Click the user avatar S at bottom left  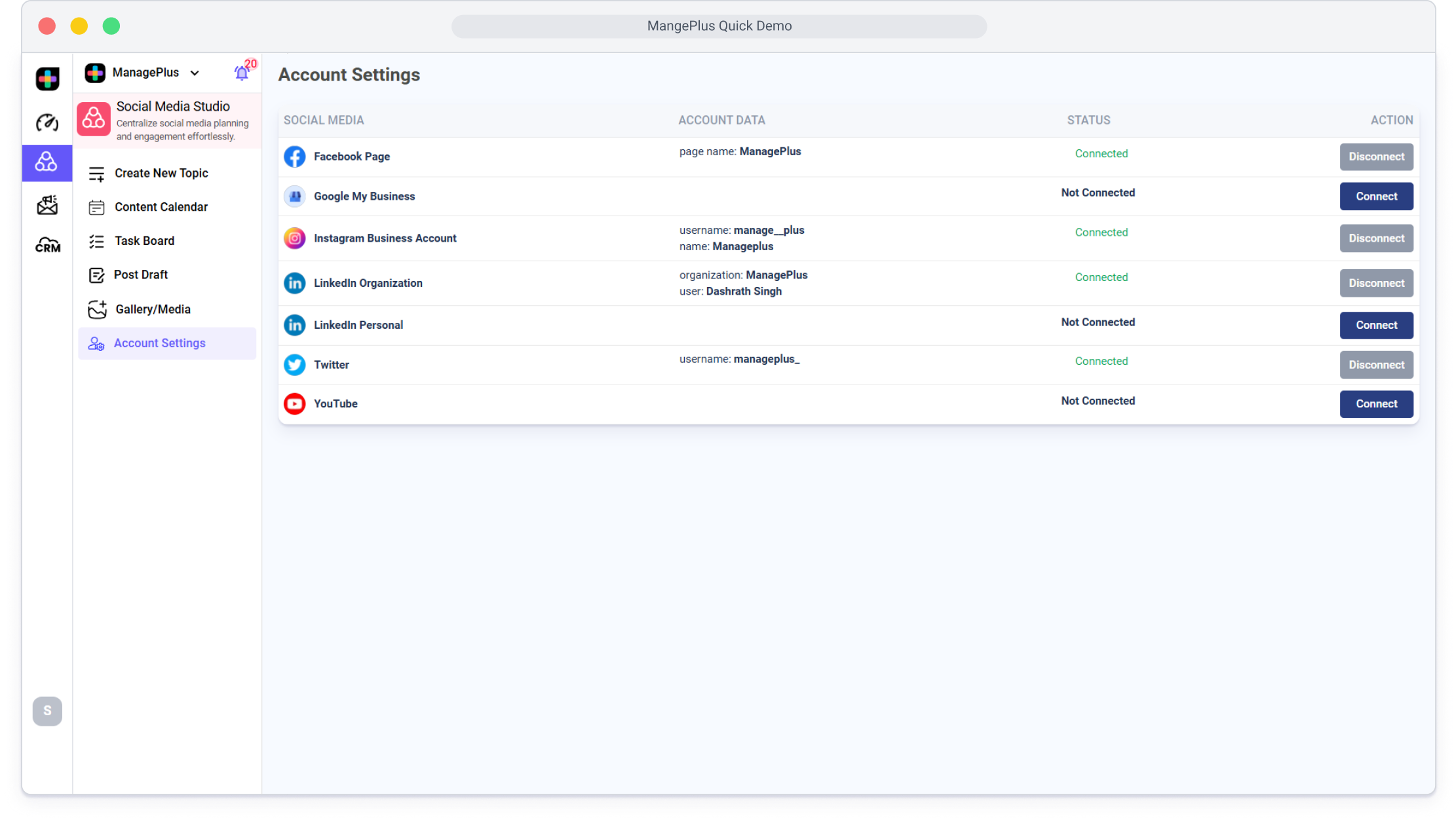[47, 711]
